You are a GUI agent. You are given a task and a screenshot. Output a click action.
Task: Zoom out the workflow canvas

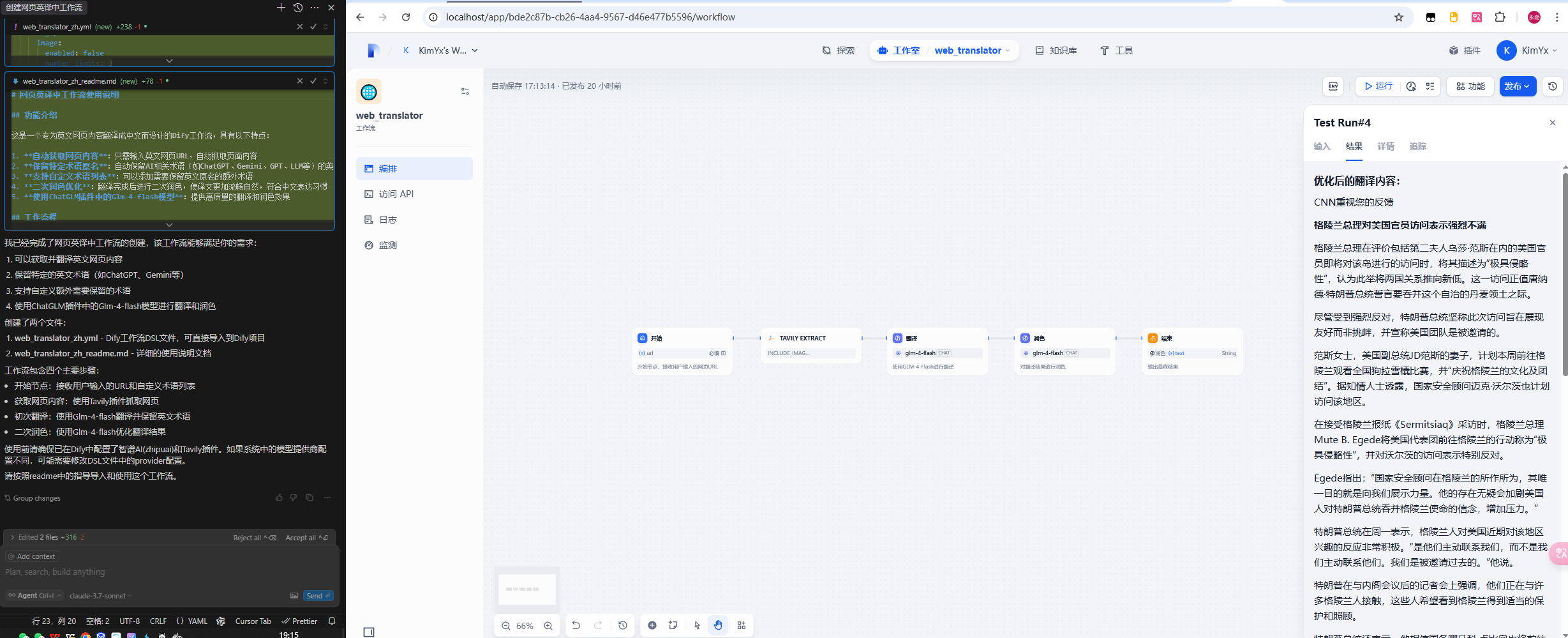coord(506,626)
